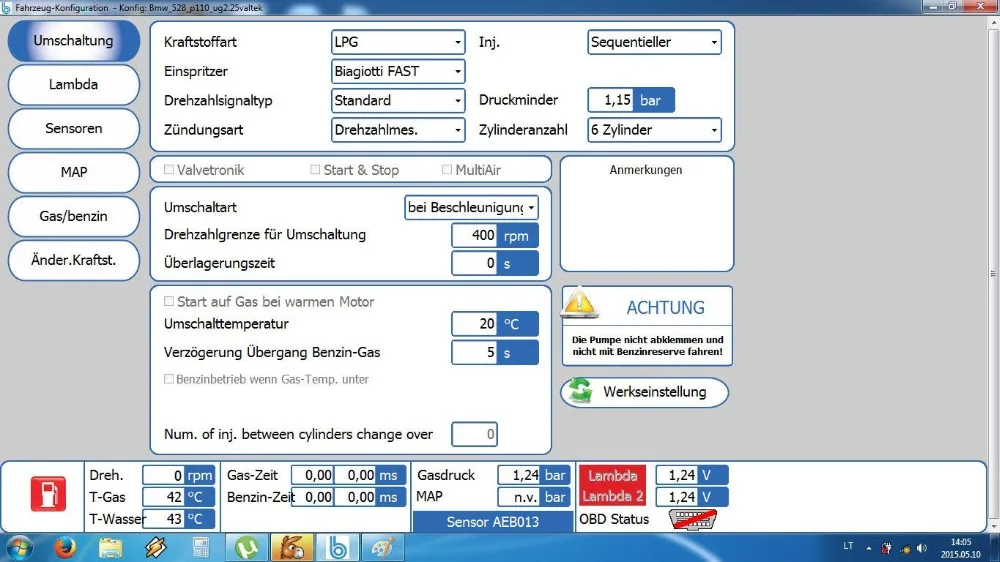This screenshot has height=562, width=1000.
Task: Toggle Benzinbetrieb wenn Gas-Temp. unter checkbox
Action: (169, 379)
